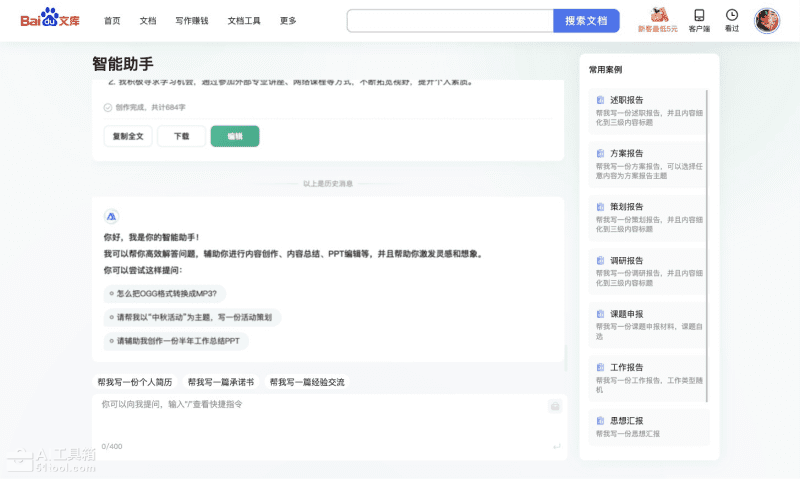Click the 搜索文档 search button
This screenshot has width=800, height=479.
click(x=586, y=20)
